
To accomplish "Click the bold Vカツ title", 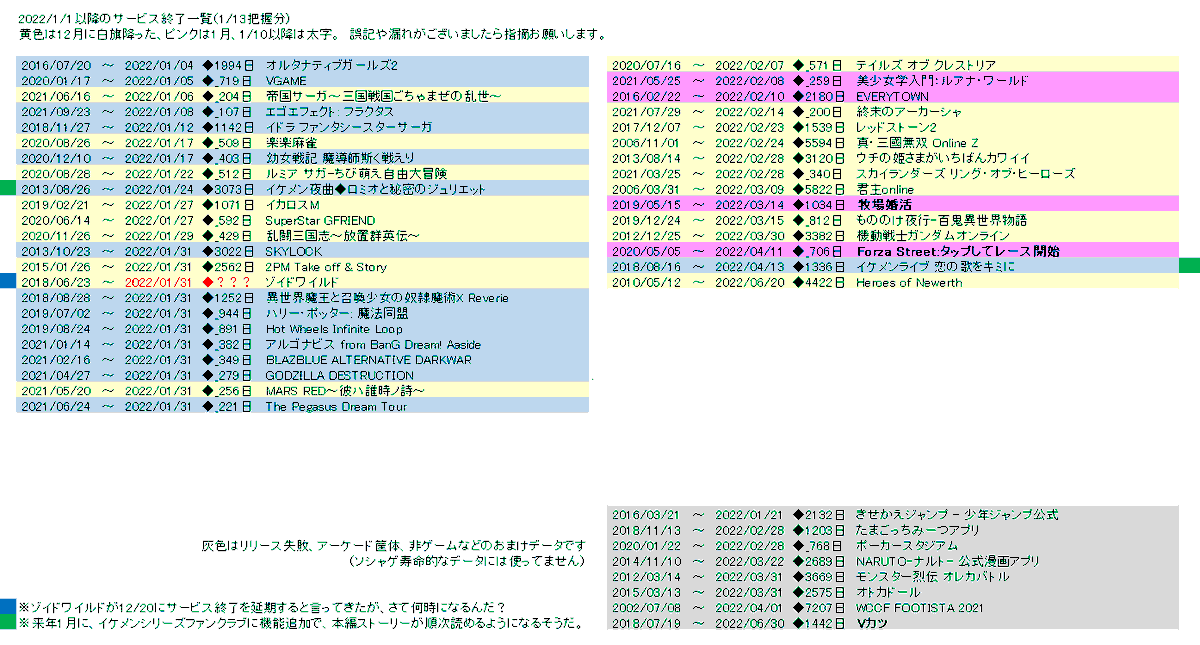I will point(873,623).
